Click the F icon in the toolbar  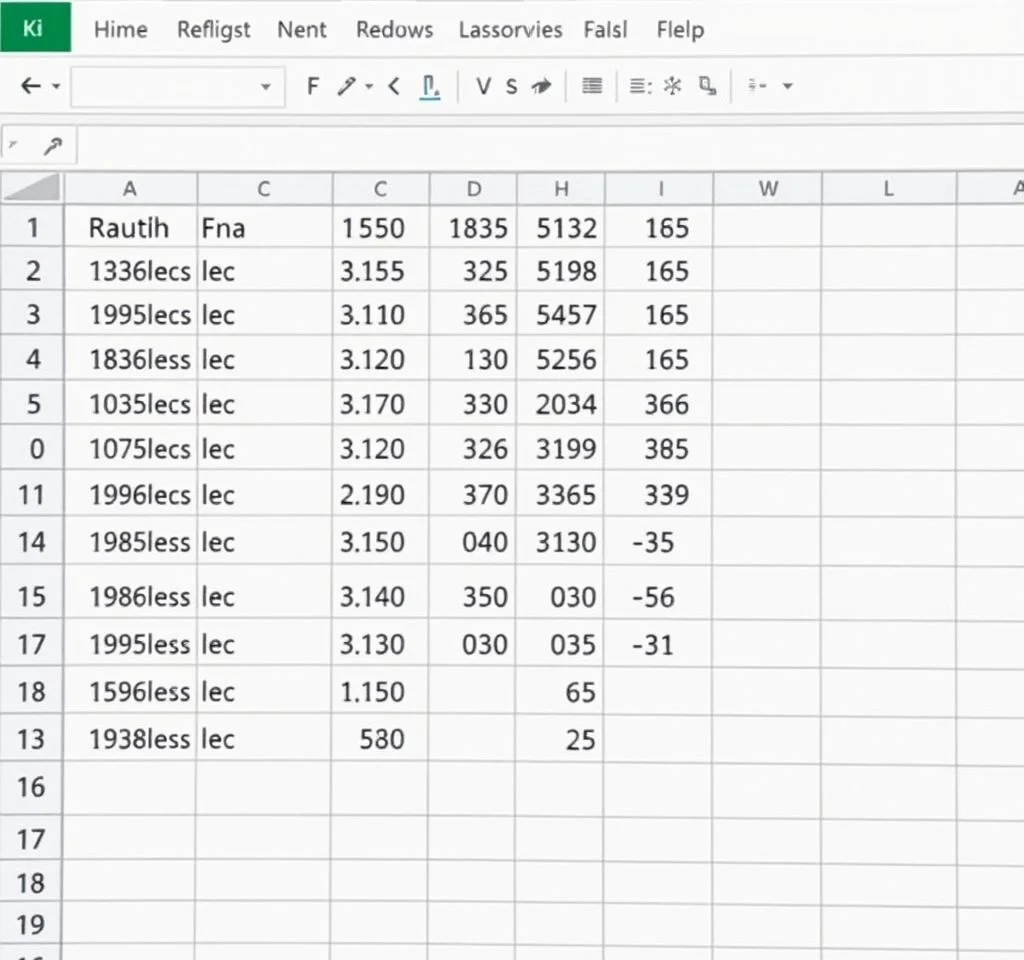click(313, 87)
